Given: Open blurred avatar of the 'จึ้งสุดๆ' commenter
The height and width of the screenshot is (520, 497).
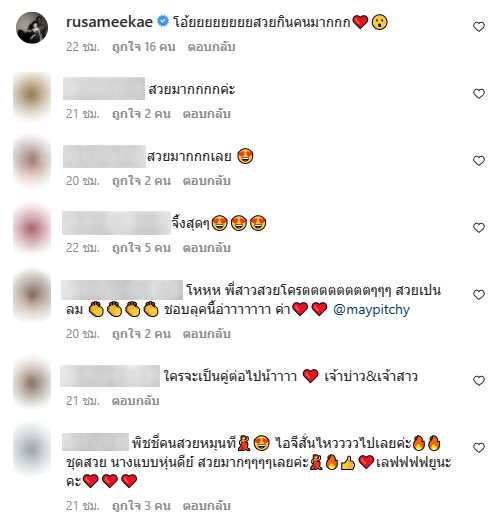Looking at the screenshot, I should pyautogui.click(x=32, y=229).
